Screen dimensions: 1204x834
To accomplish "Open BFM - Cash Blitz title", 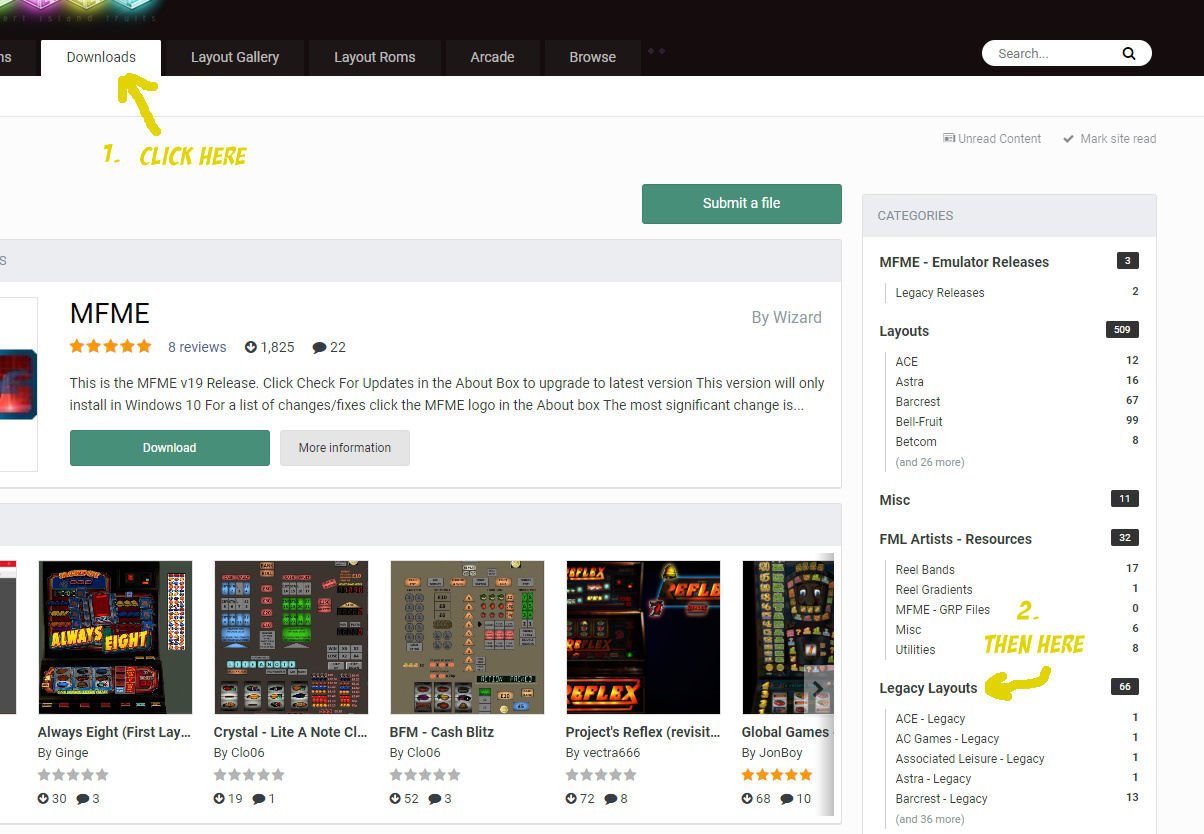I will (x=442, y=732).
